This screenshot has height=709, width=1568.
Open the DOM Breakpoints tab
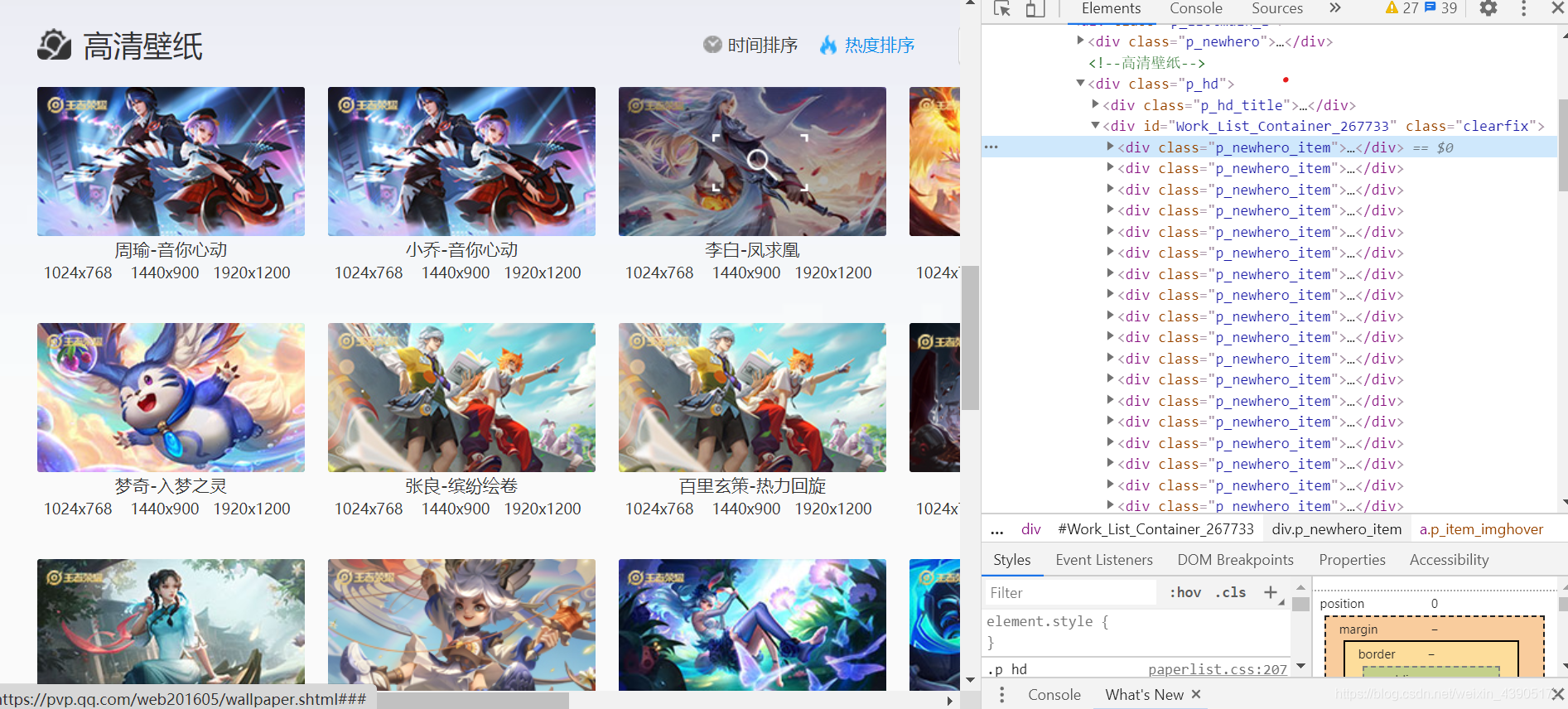1235,560
